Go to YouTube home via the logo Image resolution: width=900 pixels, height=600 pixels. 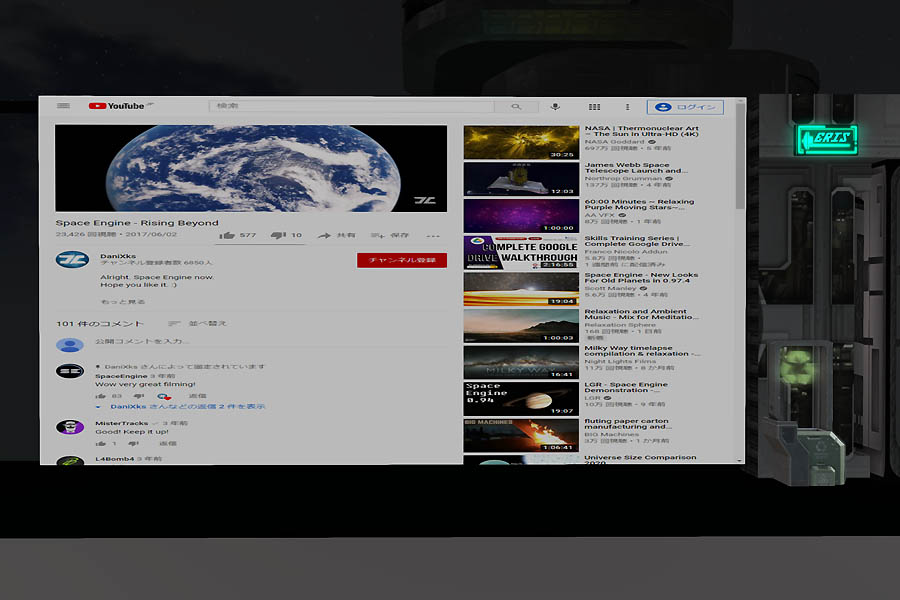pos(117,106)
